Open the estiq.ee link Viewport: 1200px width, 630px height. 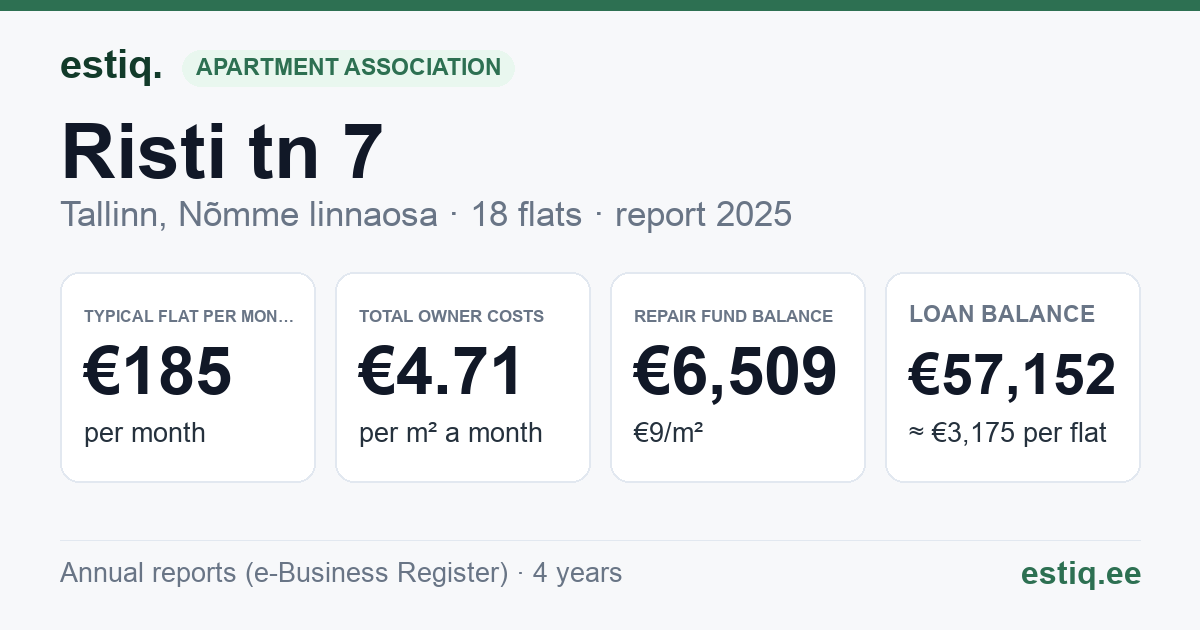pyautogui.click(x=1081, y=573)
